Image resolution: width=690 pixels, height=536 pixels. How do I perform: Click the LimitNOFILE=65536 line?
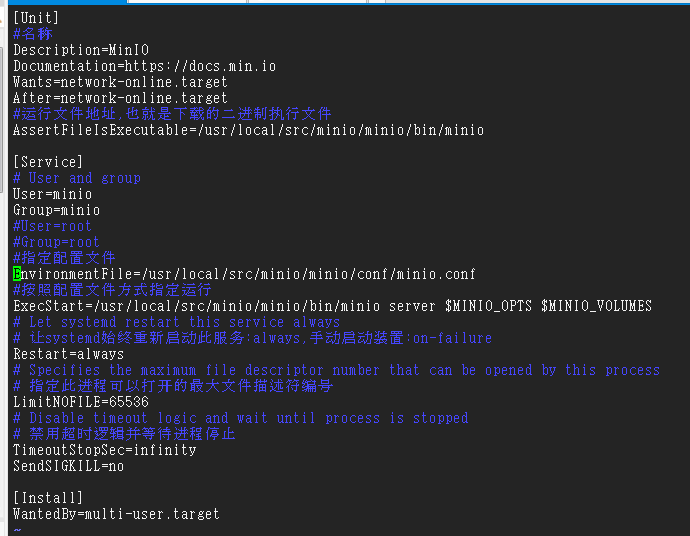81,402
